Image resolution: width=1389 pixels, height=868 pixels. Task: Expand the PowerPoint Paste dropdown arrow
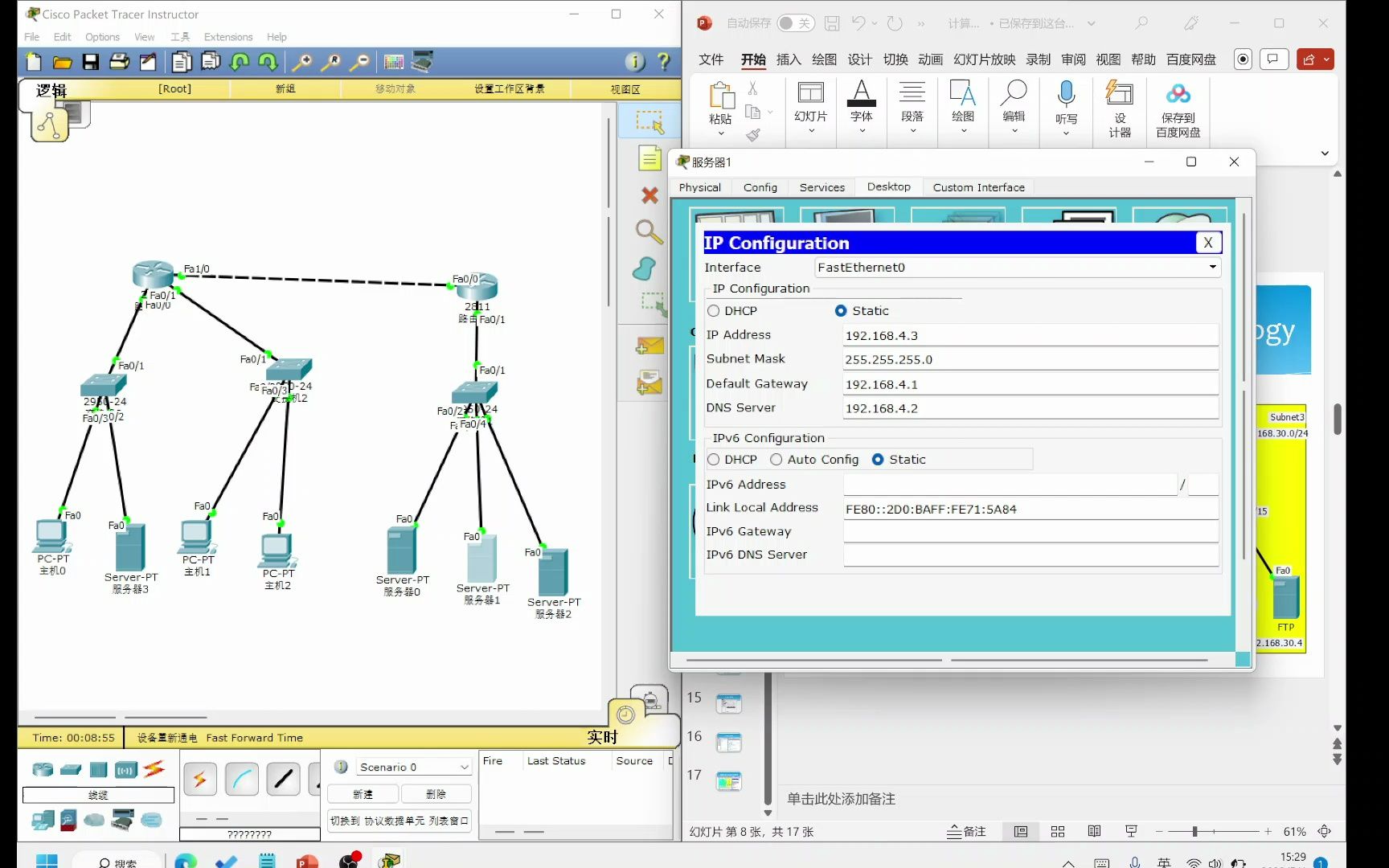click(720, 133)
